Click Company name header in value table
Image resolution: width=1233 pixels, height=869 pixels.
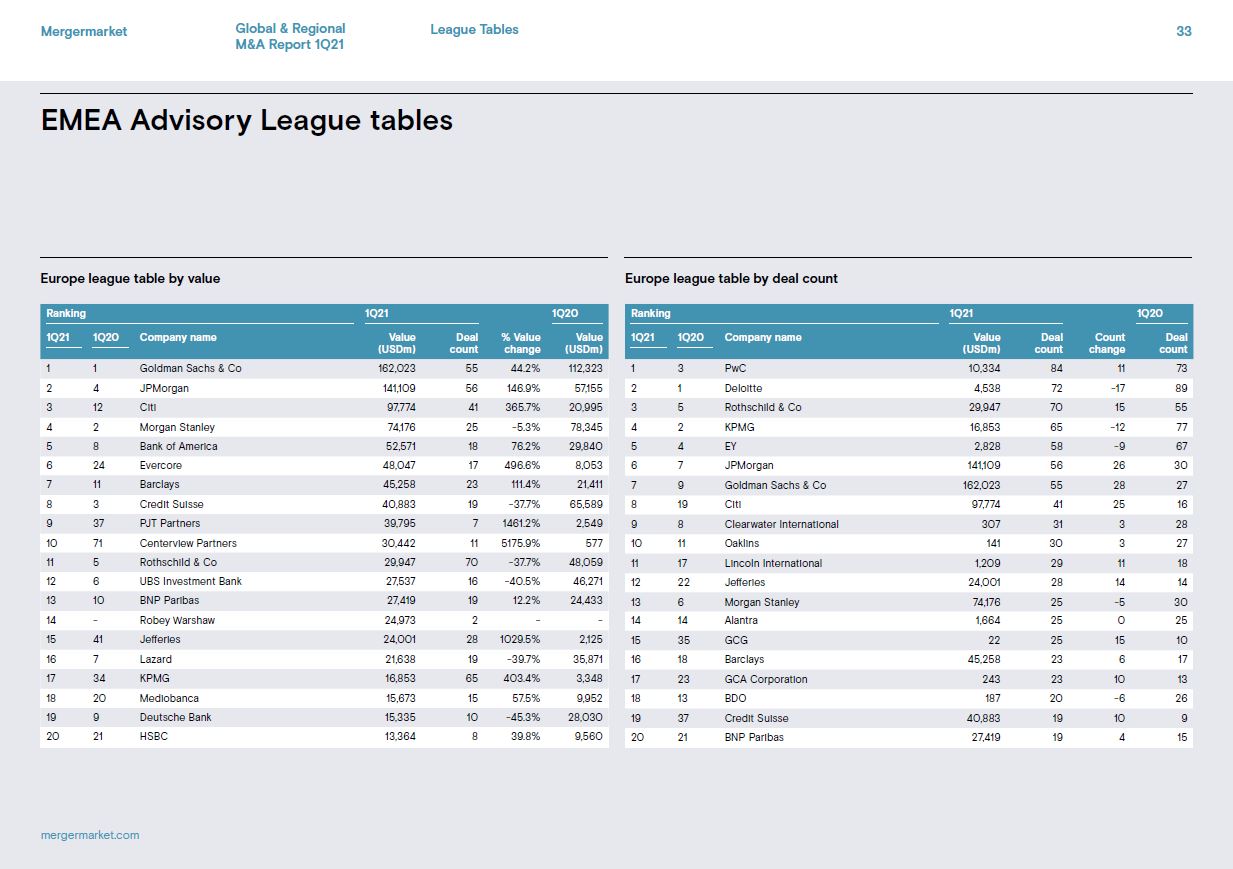(178, 337)
